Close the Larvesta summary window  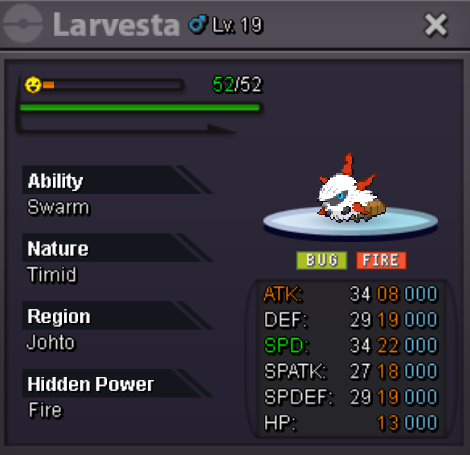click(x=435, y=24)
